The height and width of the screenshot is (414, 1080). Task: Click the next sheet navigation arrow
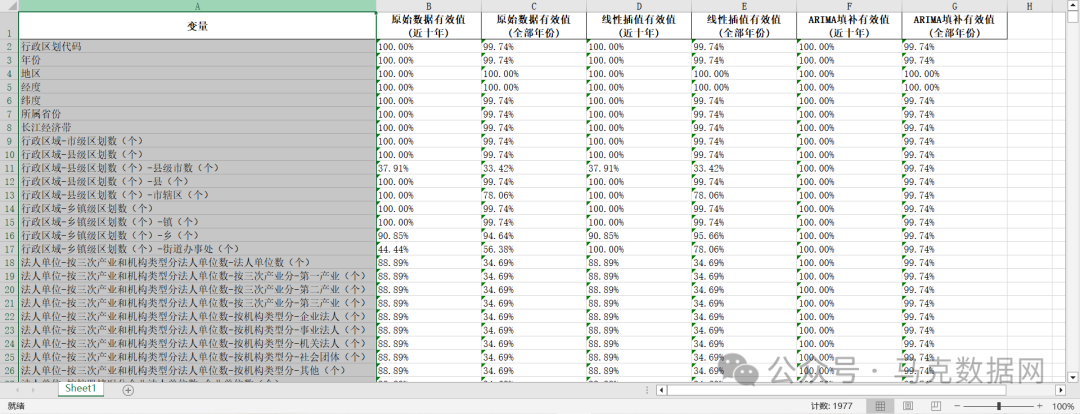(33, 390)
